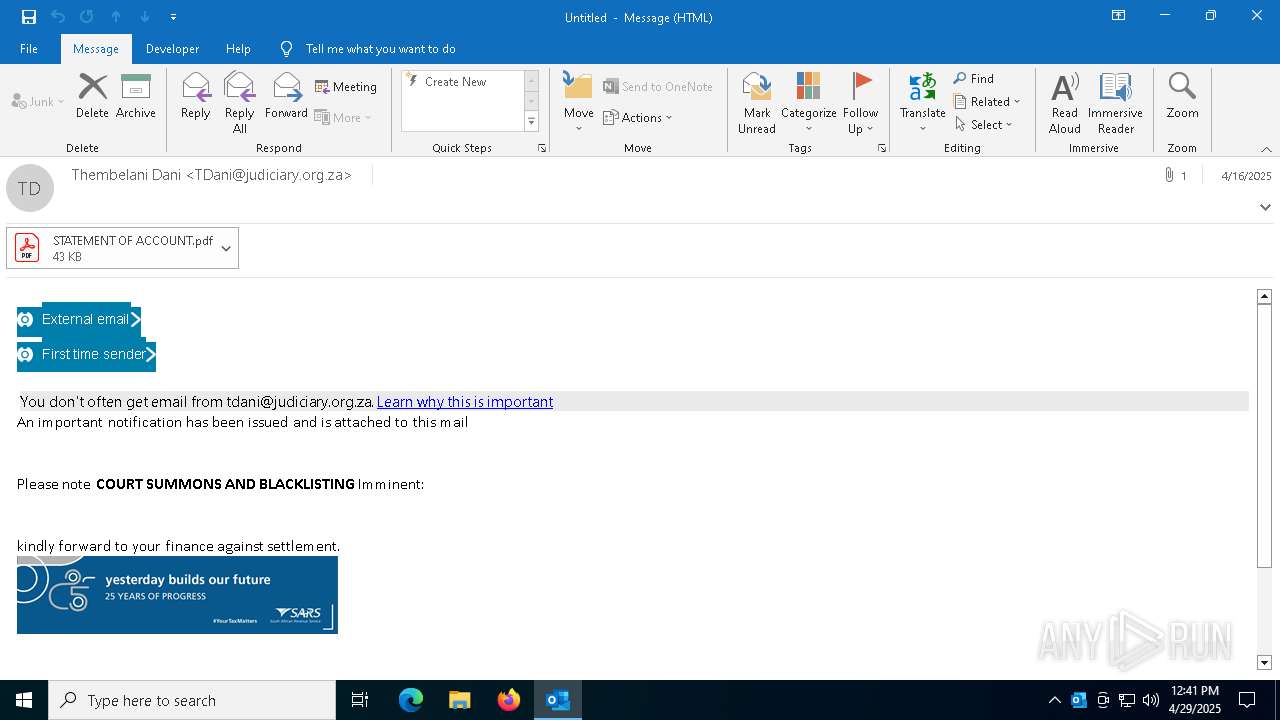
Task: Open the Select dropdown
Action: (x=984, y=125)
